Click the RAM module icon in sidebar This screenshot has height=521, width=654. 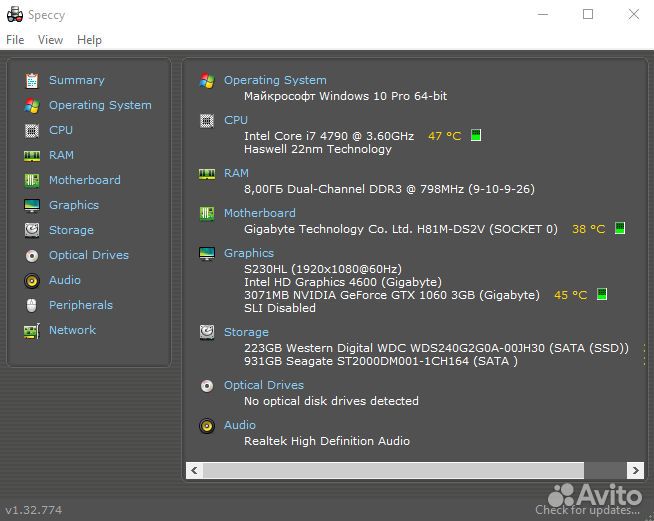32,155
